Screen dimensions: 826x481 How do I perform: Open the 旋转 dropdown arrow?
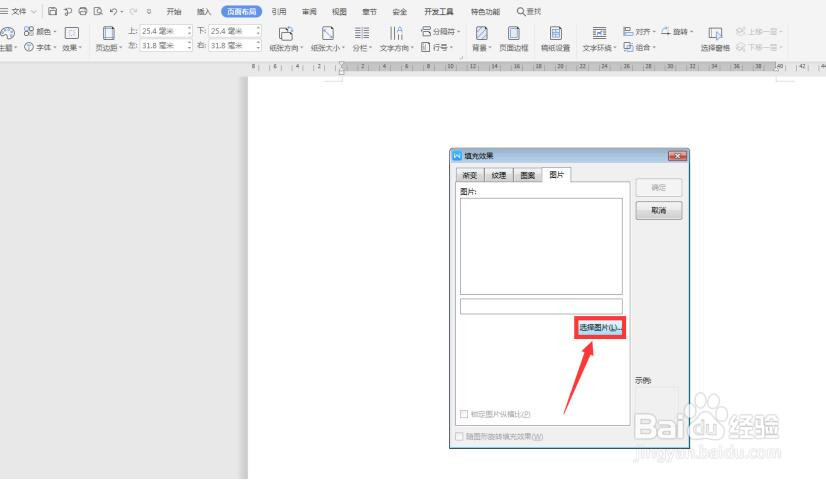click(x=691, y=32)
